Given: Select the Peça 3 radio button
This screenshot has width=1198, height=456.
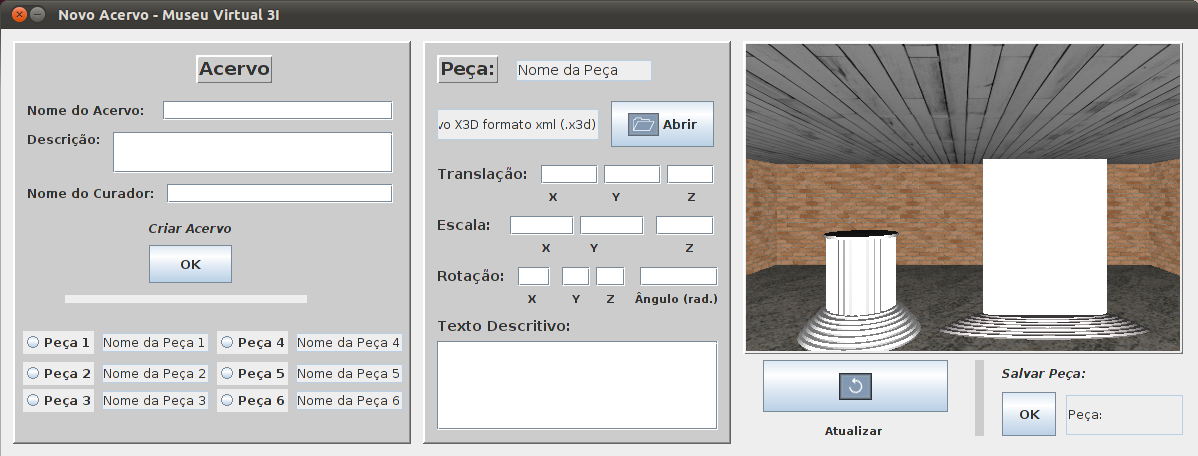Looking at the screenshot, I should click(x=33, y=399).
